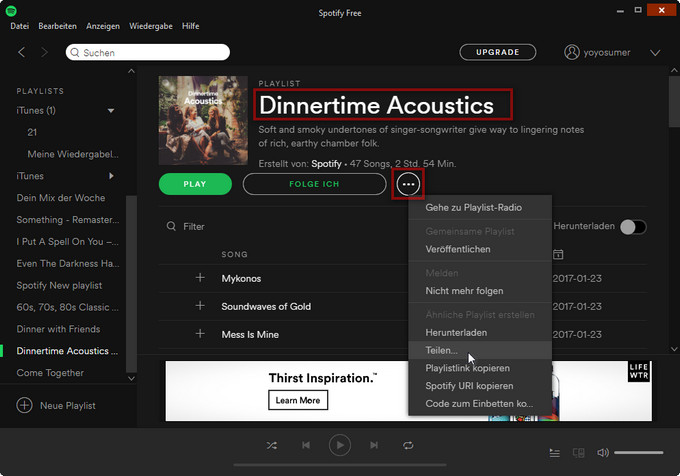This screenshot has width=680, height=476.
Task: Click the green PLAY button
Action: click(195, 184)
